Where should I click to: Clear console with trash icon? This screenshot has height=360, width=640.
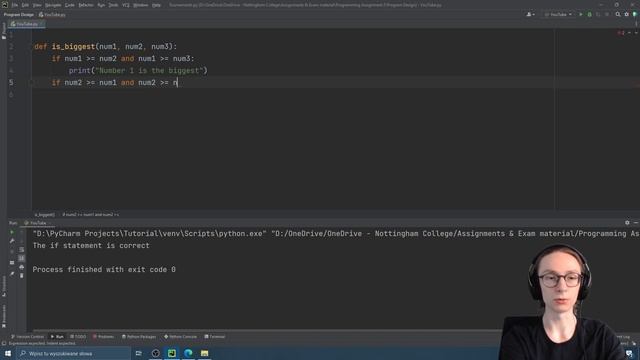22,276
